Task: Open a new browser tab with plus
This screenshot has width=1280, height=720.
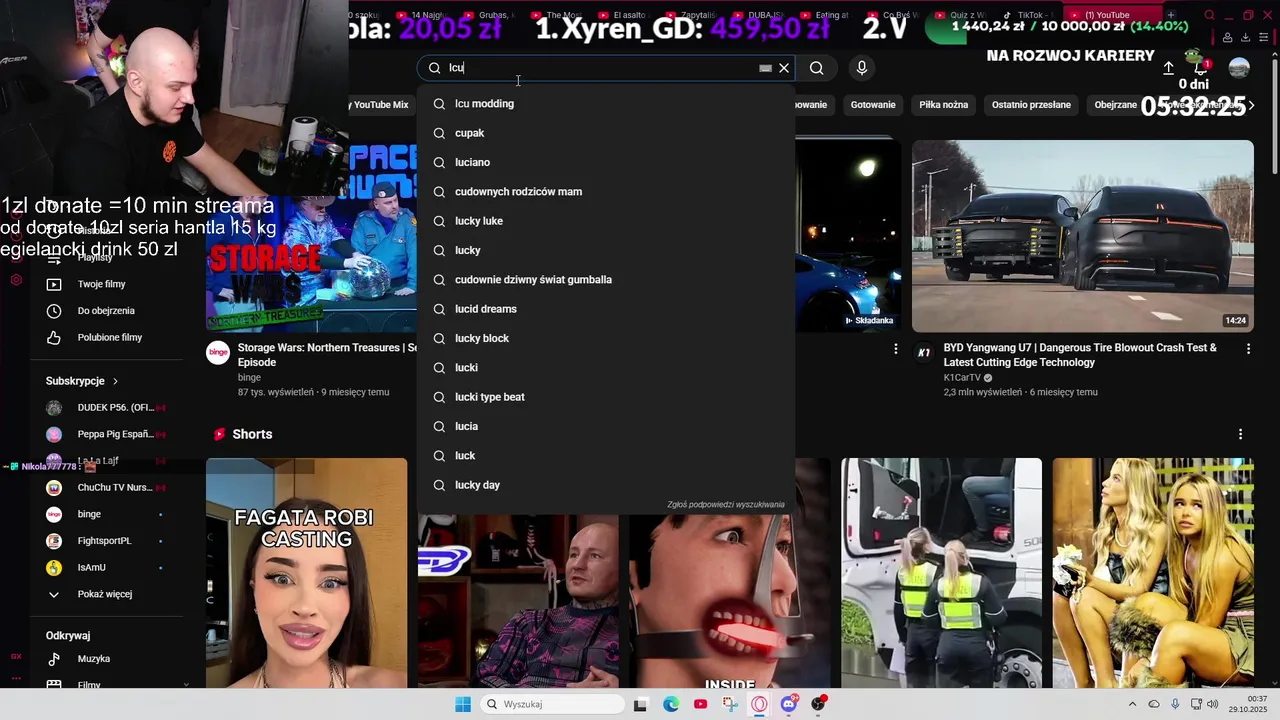Action: [x=1171, y=15]
